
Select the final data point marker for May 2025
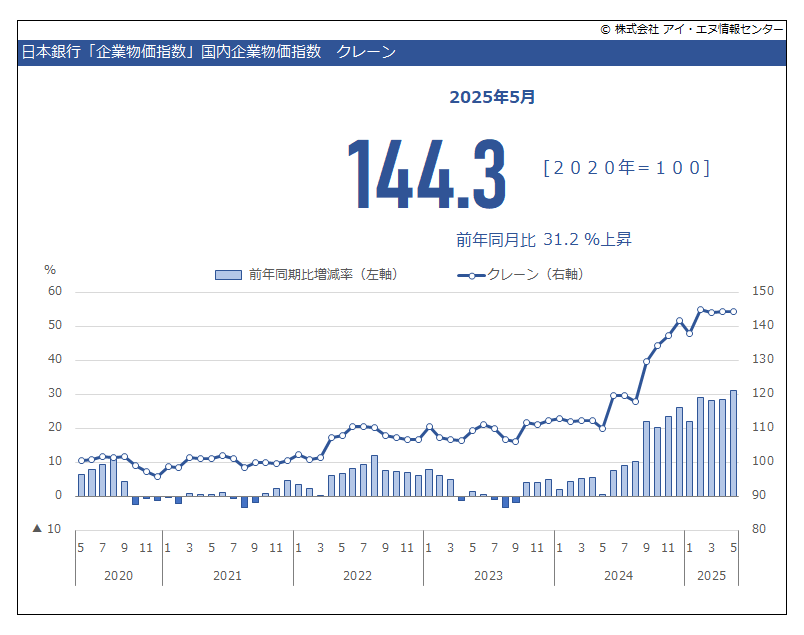[733, 311]
